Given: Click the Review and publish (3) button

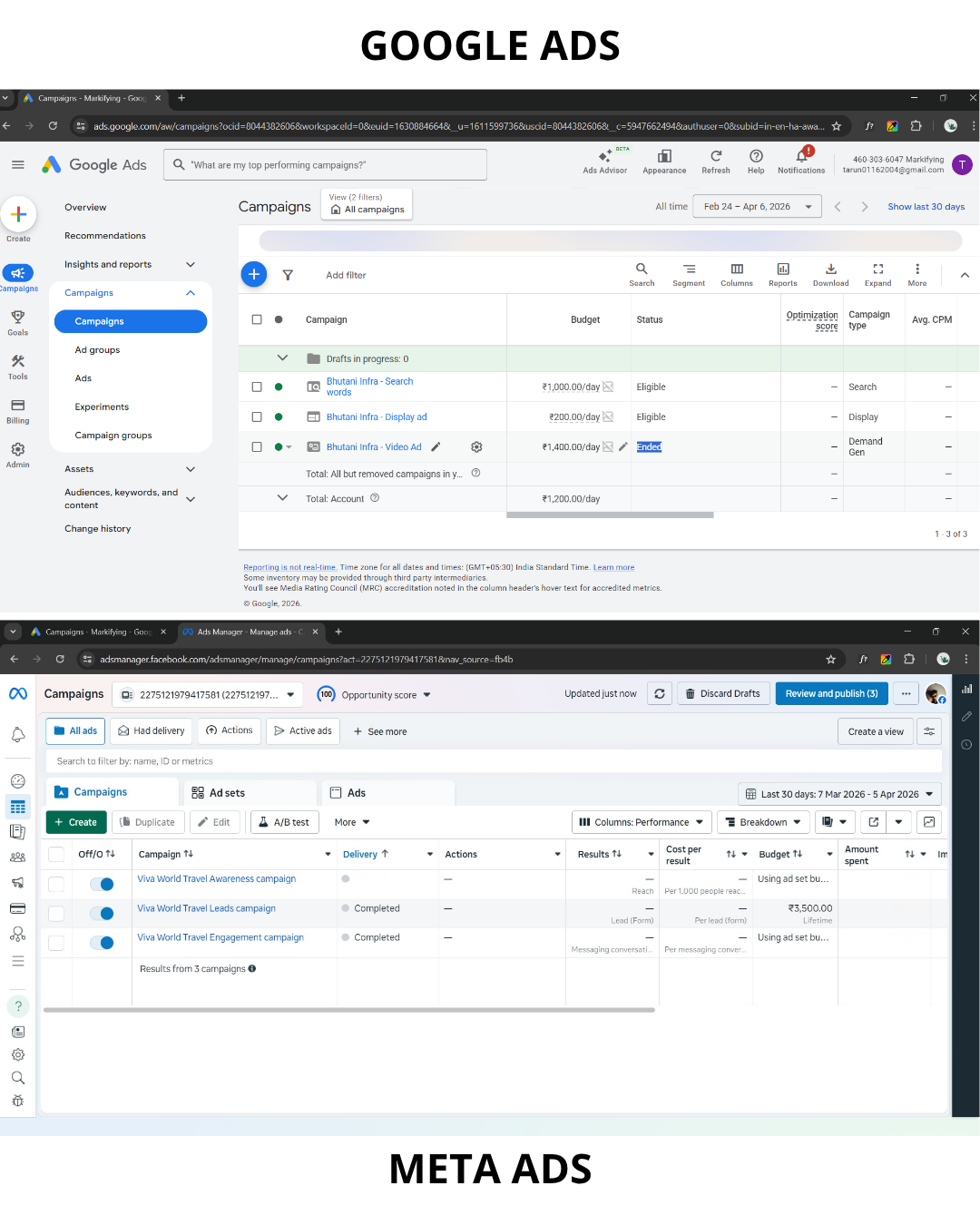Looking at the screenshot, I should click(x=831, y=694).
